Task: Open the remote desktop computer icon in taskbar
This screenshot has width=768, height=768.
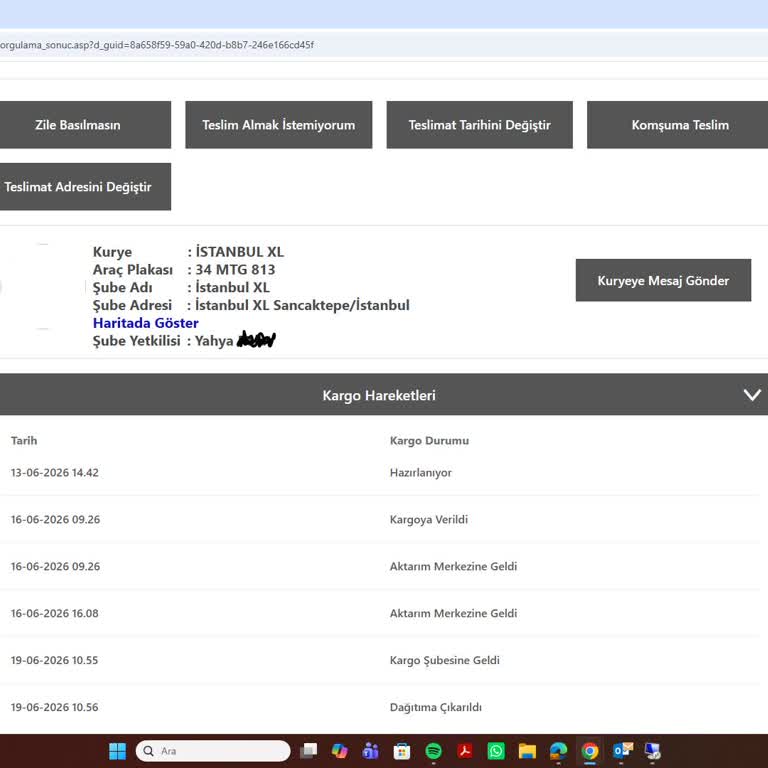Action: pos(652,751)
